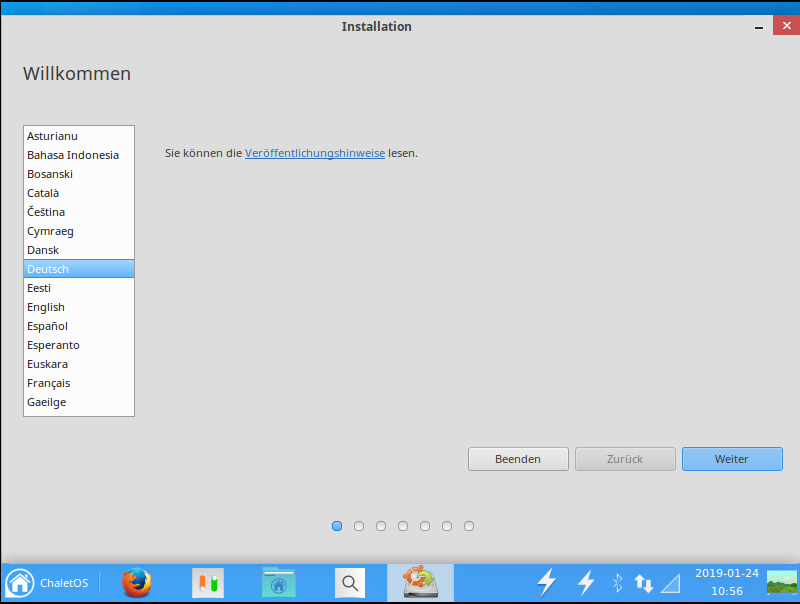Open the settings toggles app in taskbar
Viewport: 800px width, 604px height.
point(208,583)
